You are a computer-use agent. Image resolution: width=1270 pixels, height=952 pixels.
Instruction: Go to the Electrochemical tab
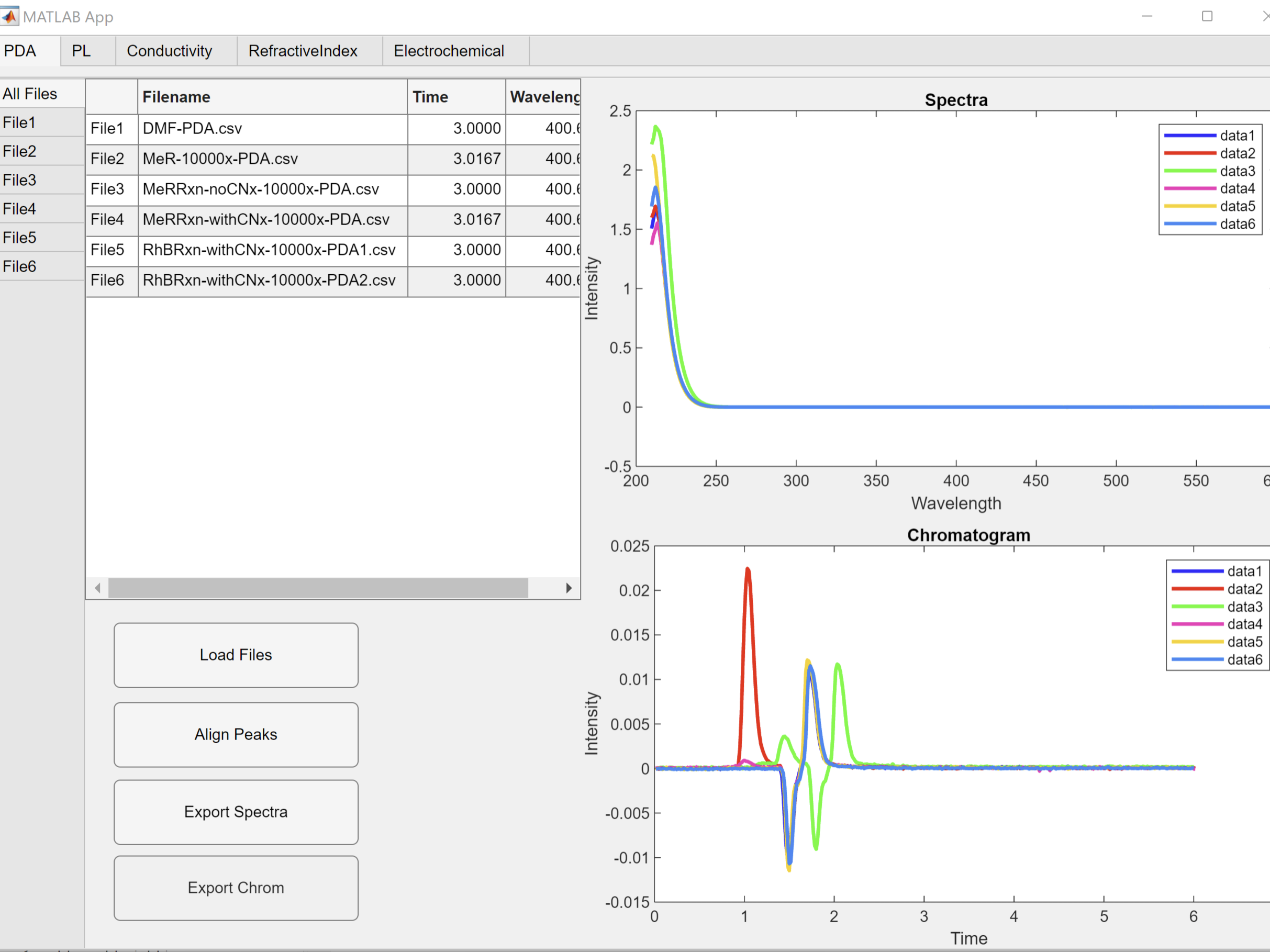pos(449,51)
